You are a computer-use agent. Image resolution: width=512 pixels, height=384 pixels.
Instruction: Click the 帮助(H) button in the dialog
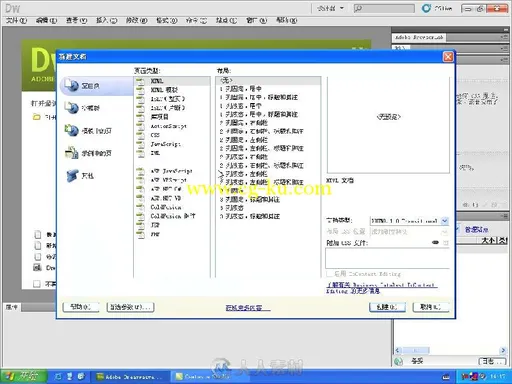(x=81, y=307)
